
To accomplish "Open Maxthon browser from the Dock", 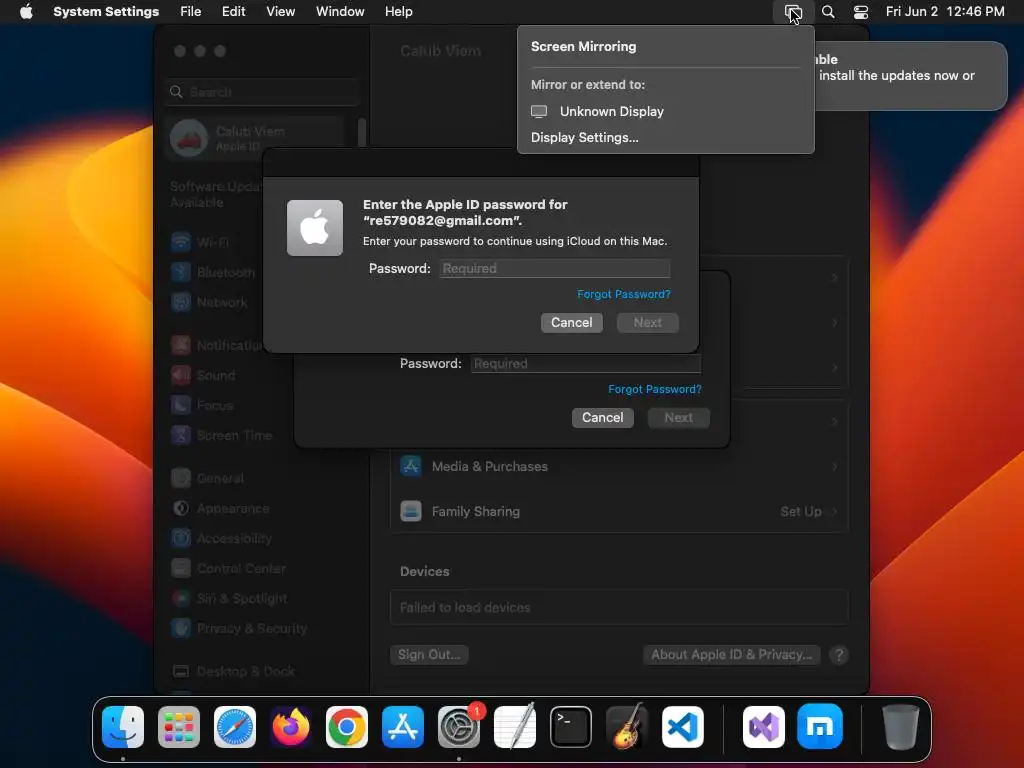I will 820,727.
